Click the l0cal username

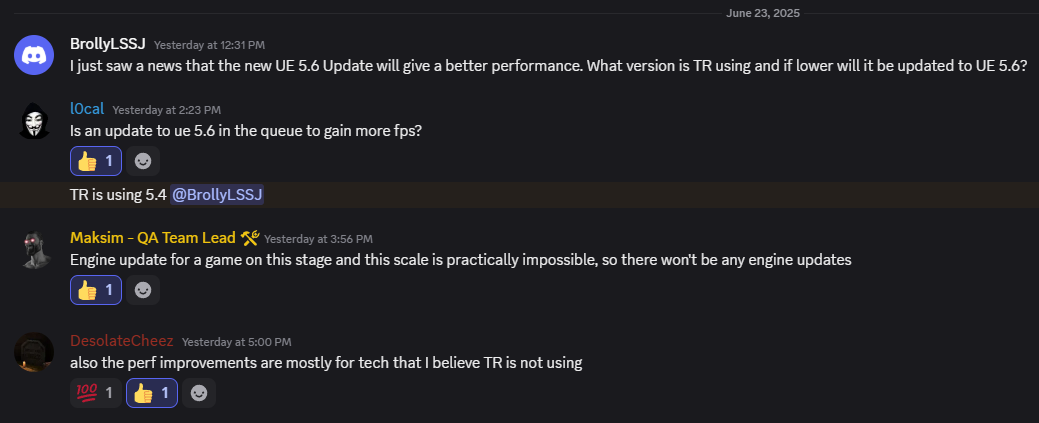click(x=87, y=109)
